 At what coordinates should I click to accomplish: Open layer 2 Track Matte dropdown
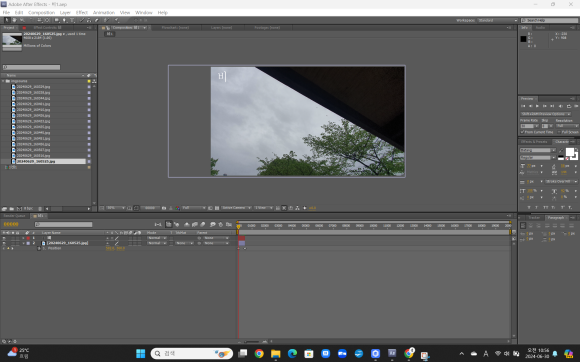[184, 243]
